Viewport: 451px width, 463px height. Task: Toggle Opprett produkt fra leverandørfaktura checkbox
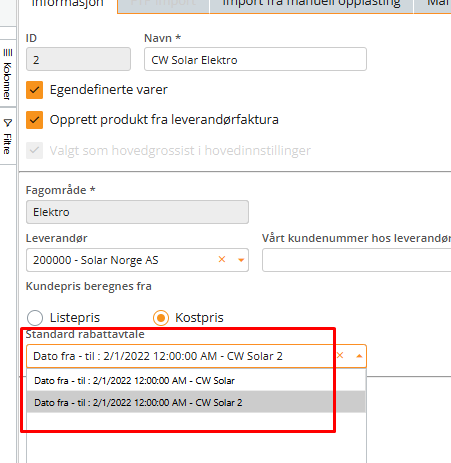(34, 120)
